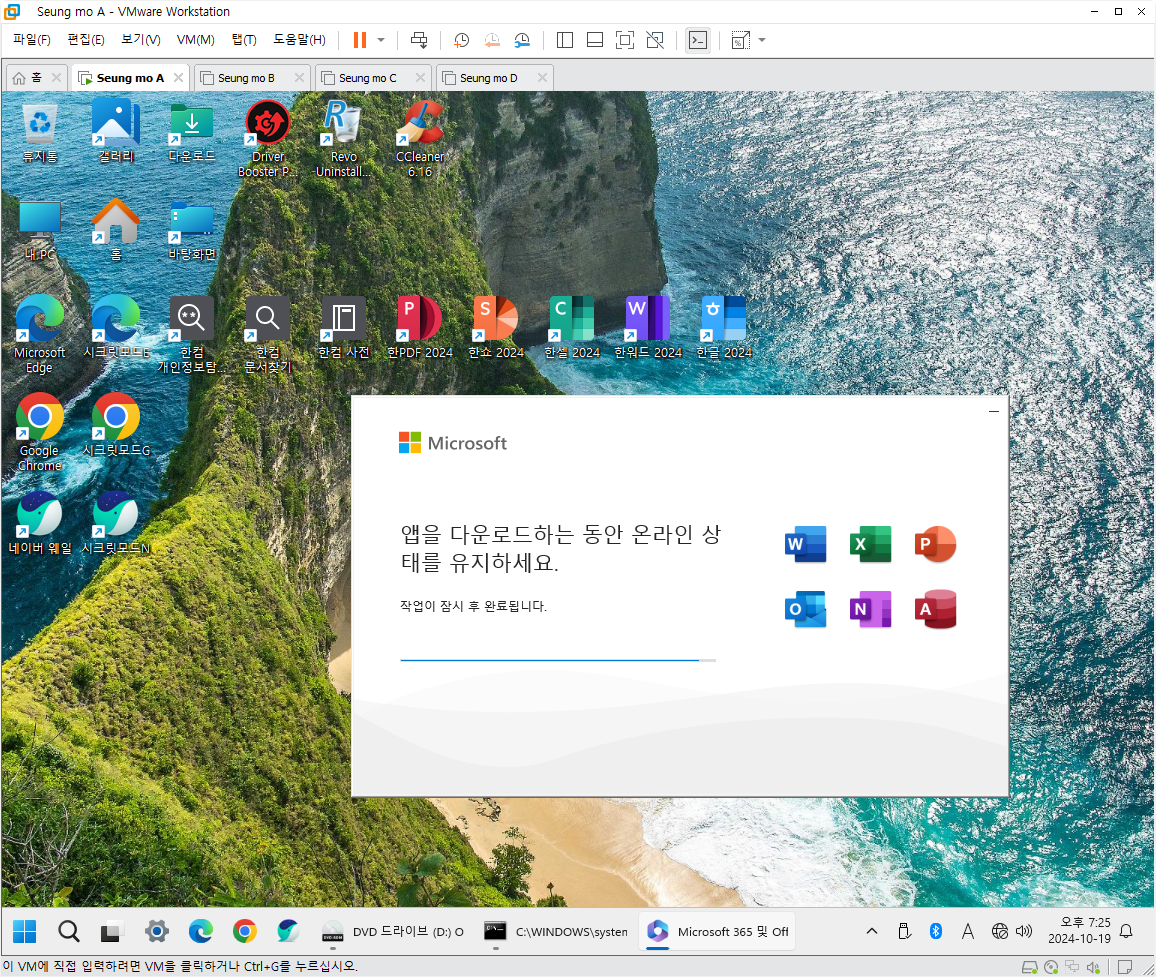Toggle the library sidebar view icon
The image size is (1156, 977).
[x=565, y=40]
